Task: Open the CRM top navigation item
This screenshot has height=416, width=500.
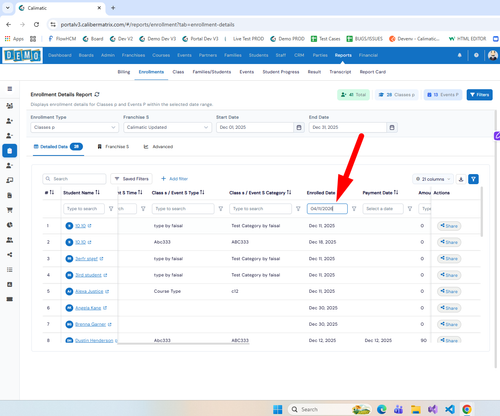Action: coord(299,55)
